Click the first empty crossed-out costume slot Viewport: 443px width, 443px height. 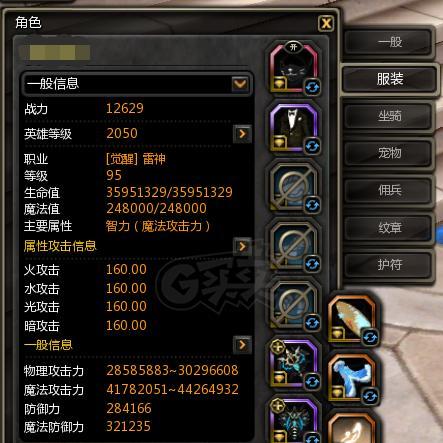coord(293,187)
